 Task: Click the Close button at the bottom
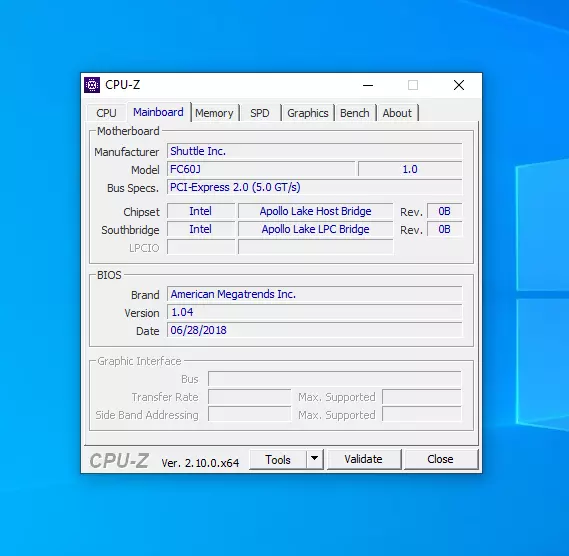click(x=440, y=459)
